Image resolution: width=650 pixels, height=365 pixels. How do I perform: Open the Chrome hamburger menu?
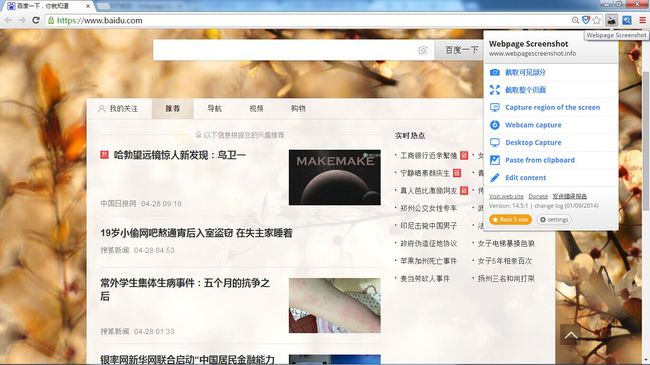click(x=642, y=20)
